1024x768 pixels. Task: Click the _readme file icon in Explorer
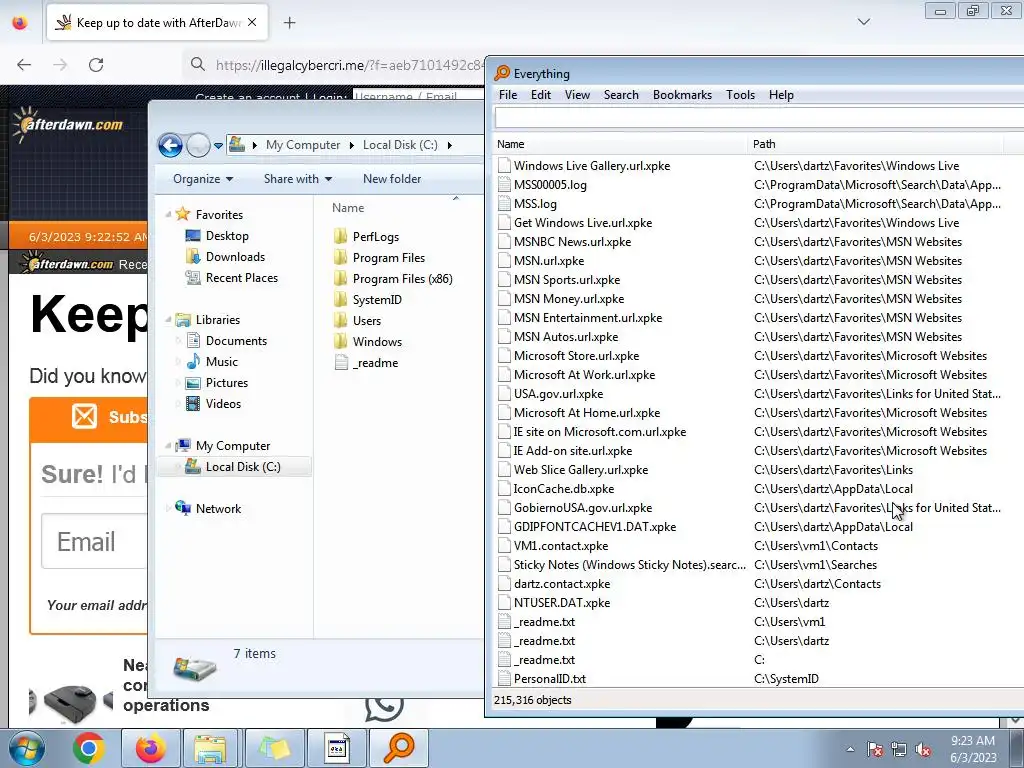341,362
